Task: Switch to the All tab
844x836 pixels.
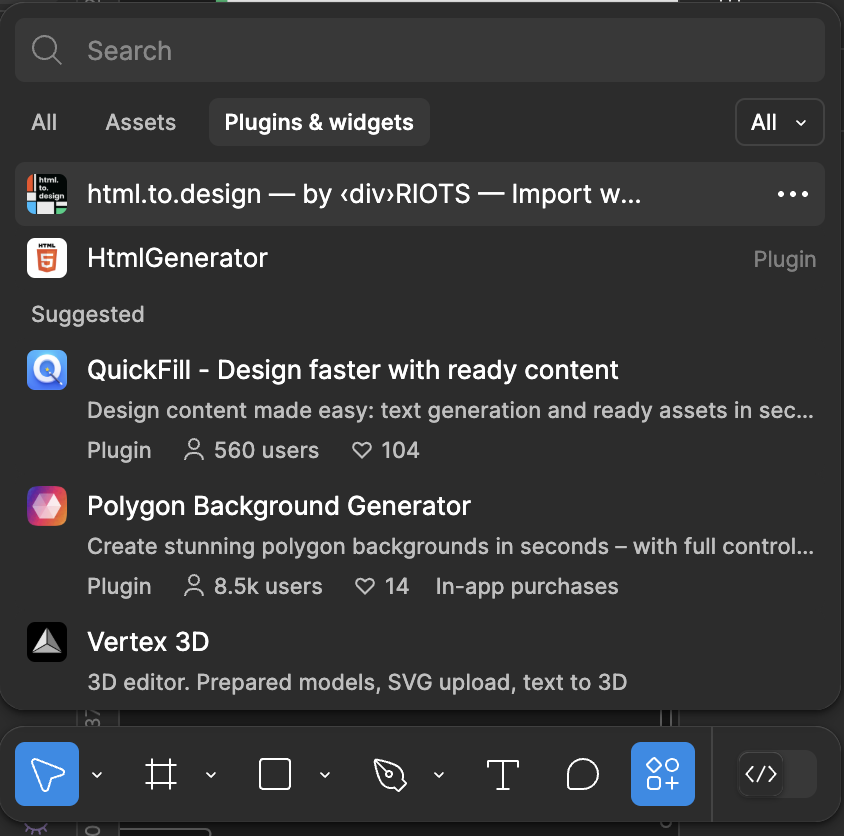Action: coord(44,122)
